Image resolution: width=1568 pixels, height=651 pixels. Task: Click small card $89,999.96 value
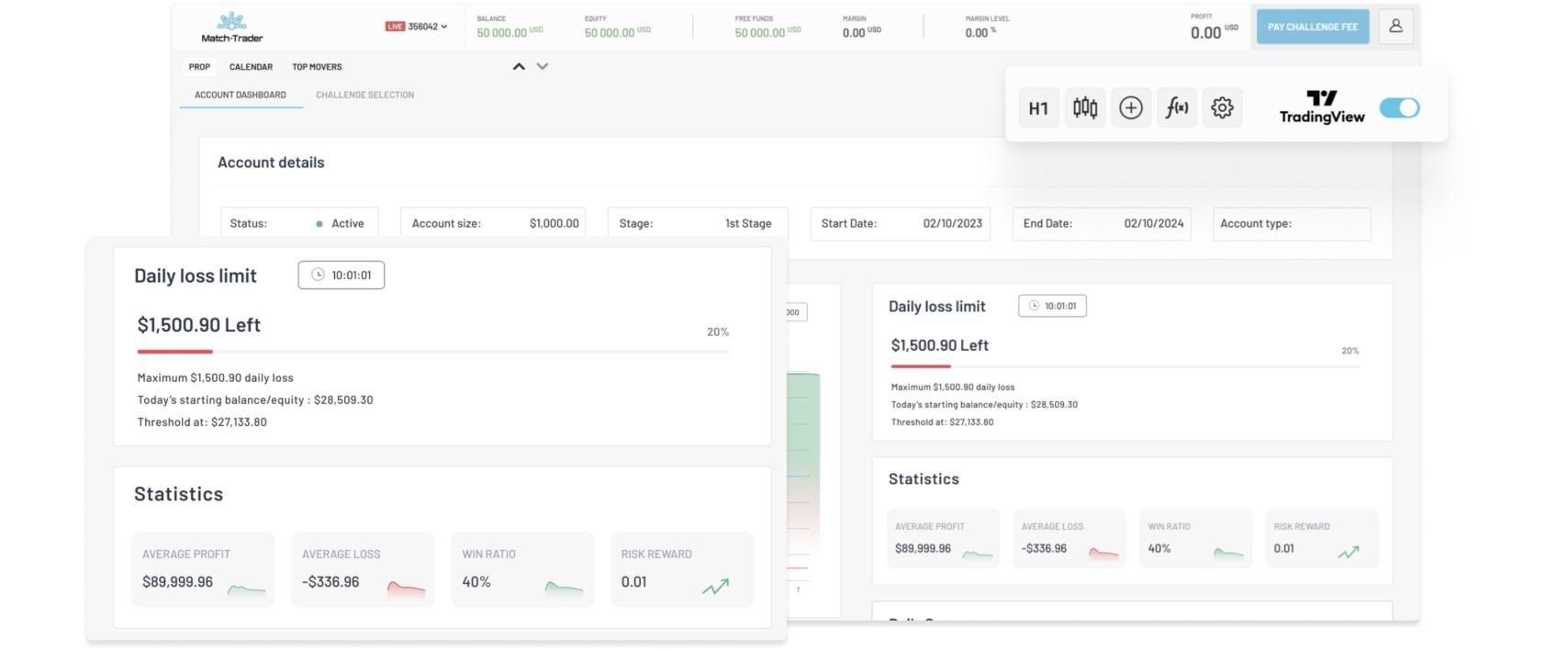pos(923,548)
